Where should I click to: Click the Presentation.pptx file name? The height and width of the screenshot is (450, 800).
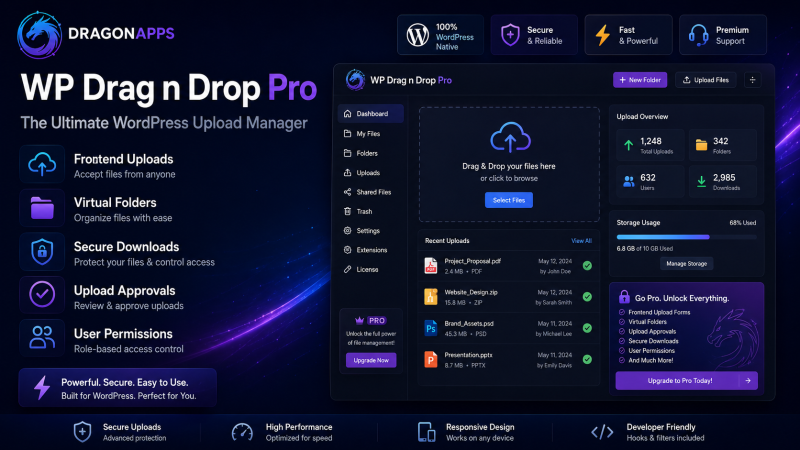tap(468, 355)
